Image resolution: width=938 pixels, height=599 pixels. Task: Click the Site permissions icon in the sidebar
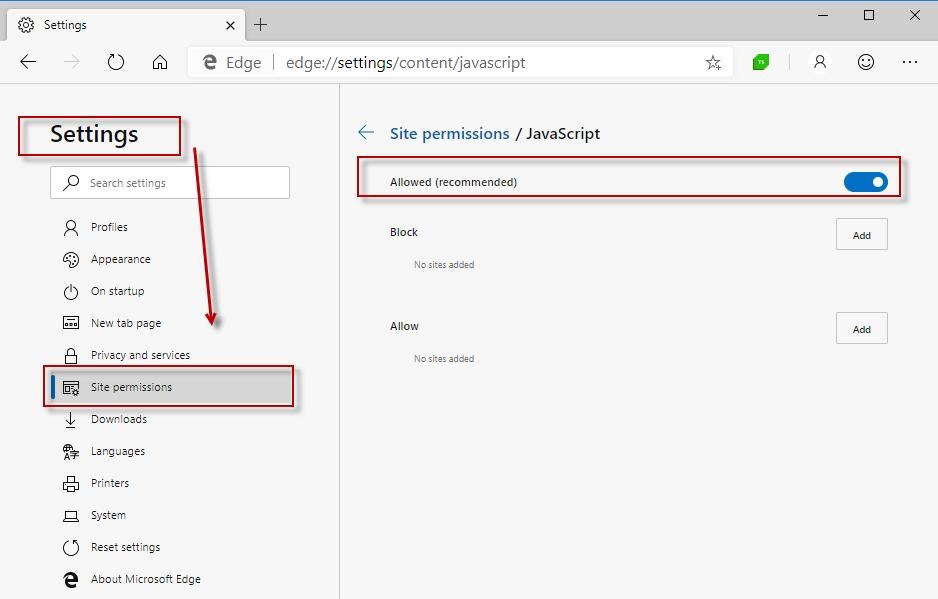coord(71,388)
